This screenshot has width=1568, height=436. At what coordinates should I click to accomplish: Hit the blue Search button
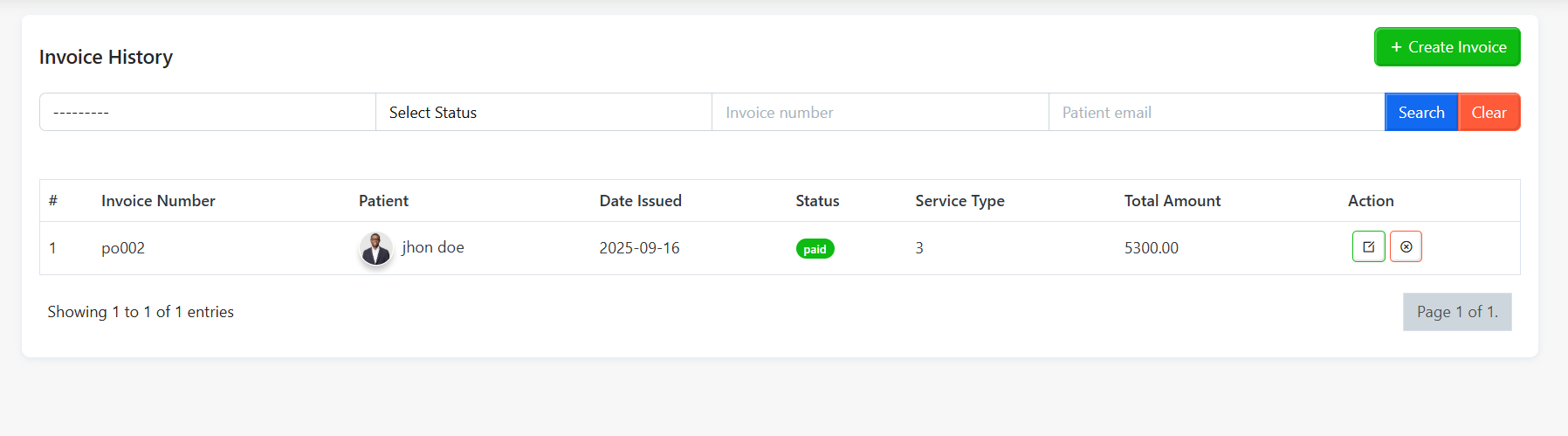[1420, 113]
